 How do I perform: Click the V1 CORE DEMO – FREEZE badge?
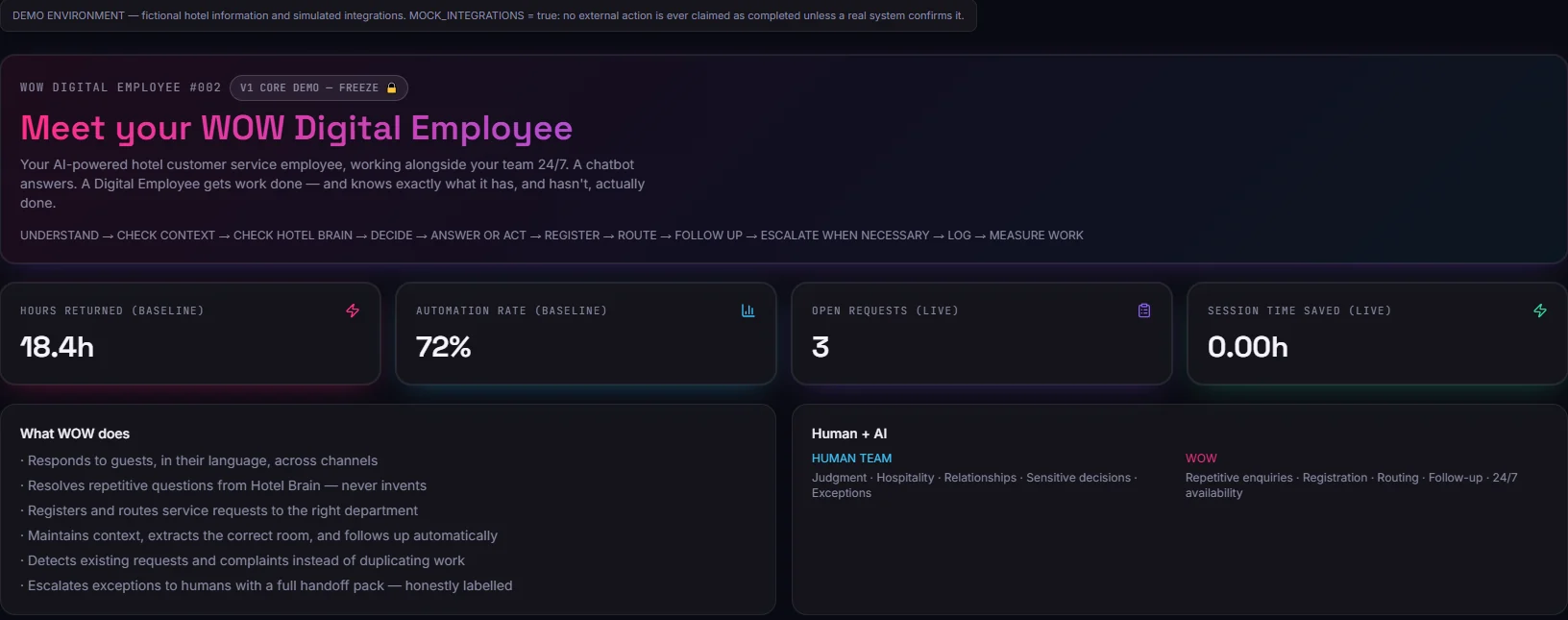pyautogui.click(x=319, y=88)
